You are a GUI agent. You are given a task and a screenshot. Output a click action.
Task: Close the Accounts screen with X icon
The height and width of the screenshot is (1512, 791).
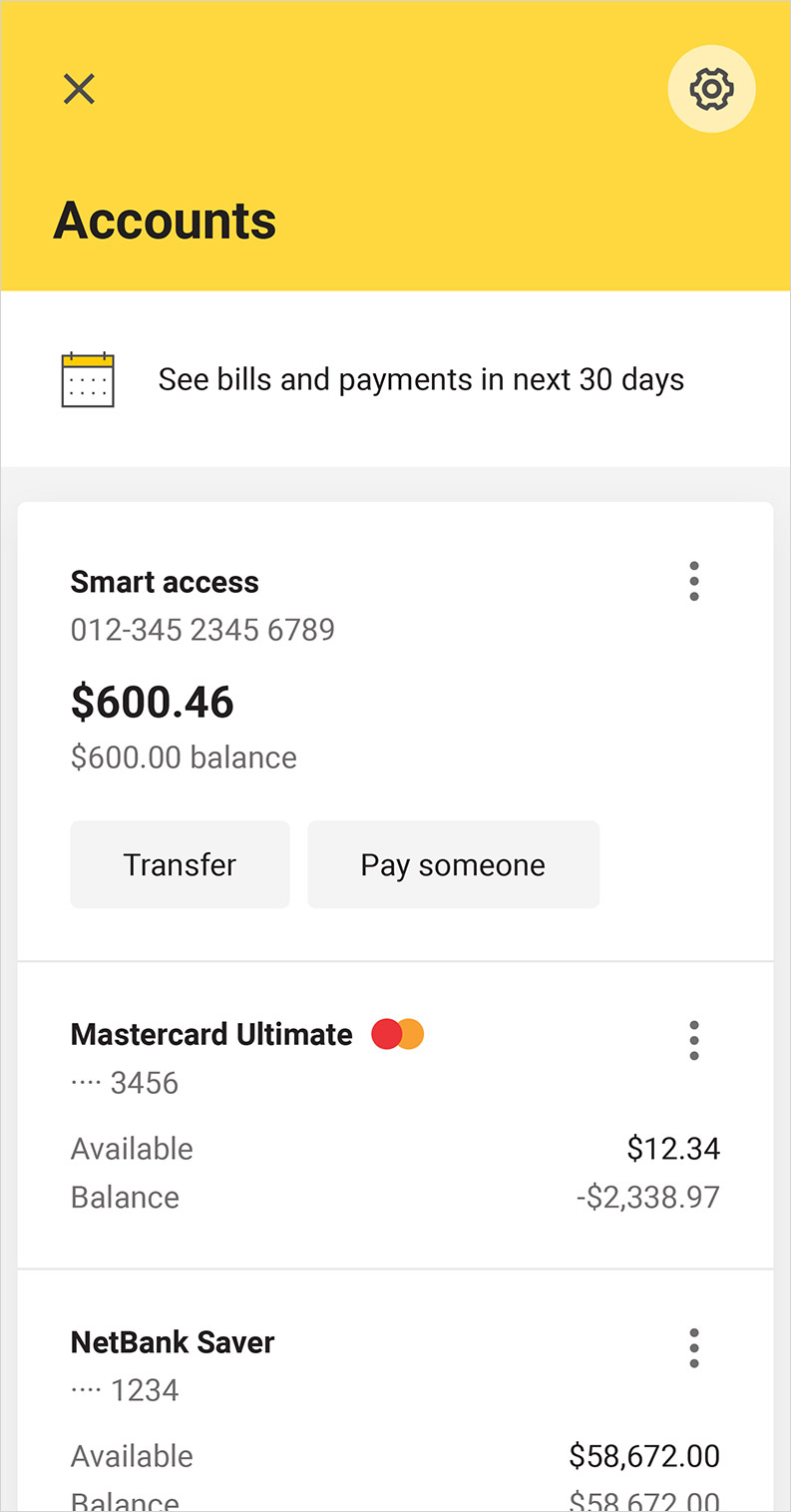(79, 89)
